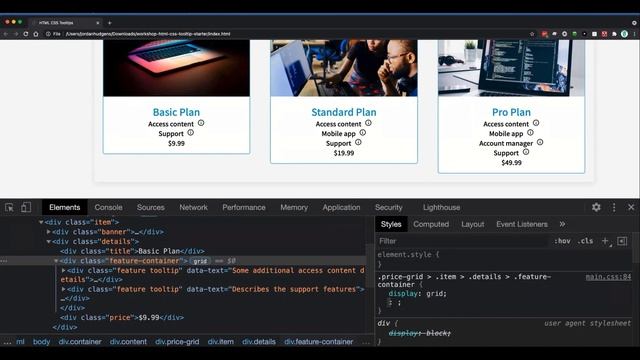Reload the page in the browser
Viewport: 640px width, 360px height.
tap(26, 34)
